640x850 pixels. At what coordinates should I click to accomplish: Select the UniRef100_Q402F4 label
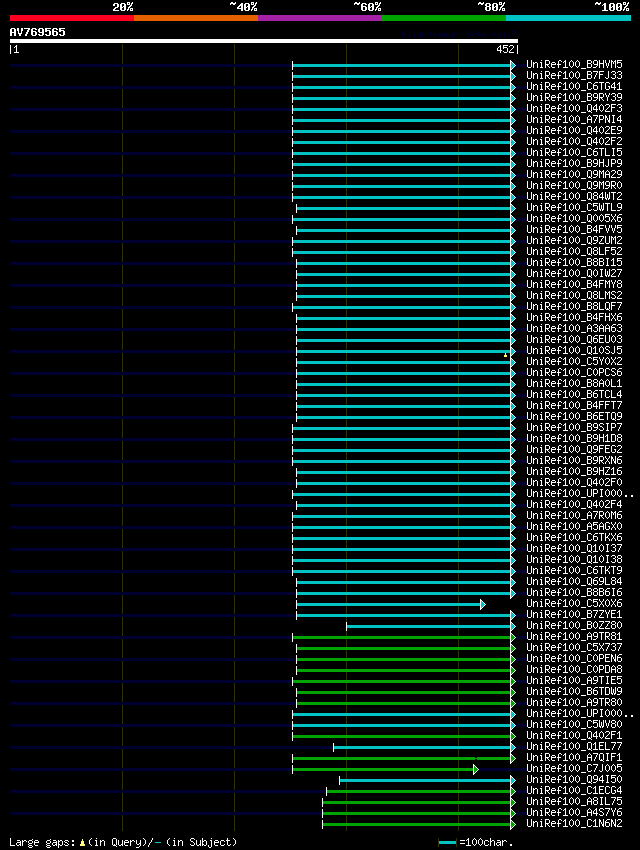[574, 504]
